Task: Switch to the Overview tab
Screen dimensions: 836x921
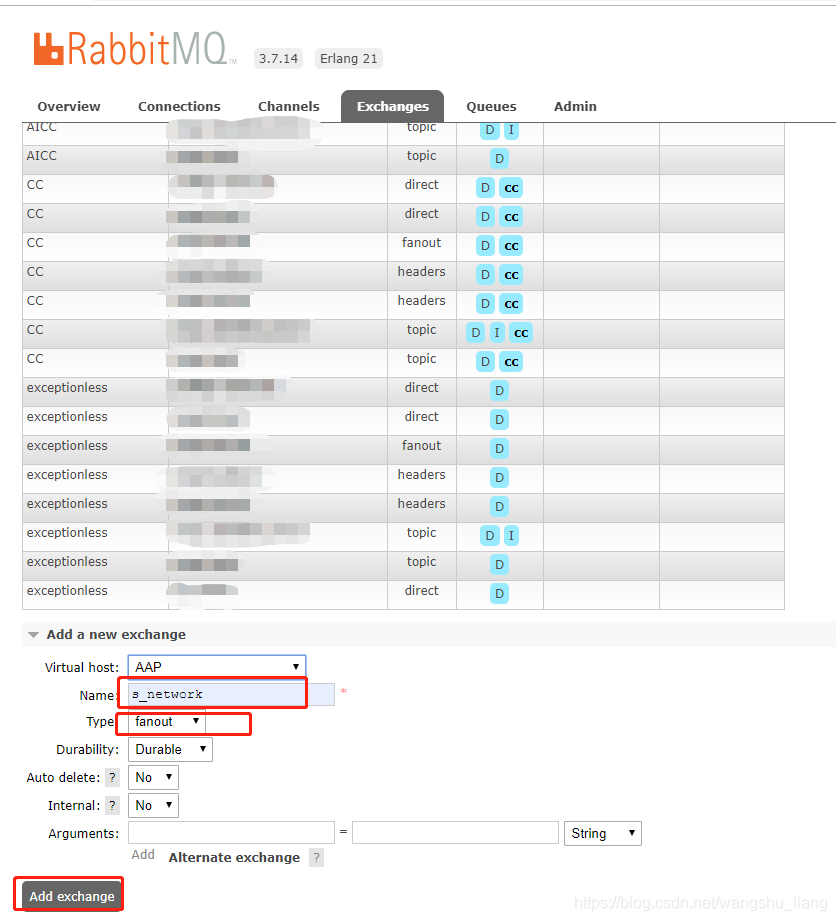Action: [x=68, y=106]
